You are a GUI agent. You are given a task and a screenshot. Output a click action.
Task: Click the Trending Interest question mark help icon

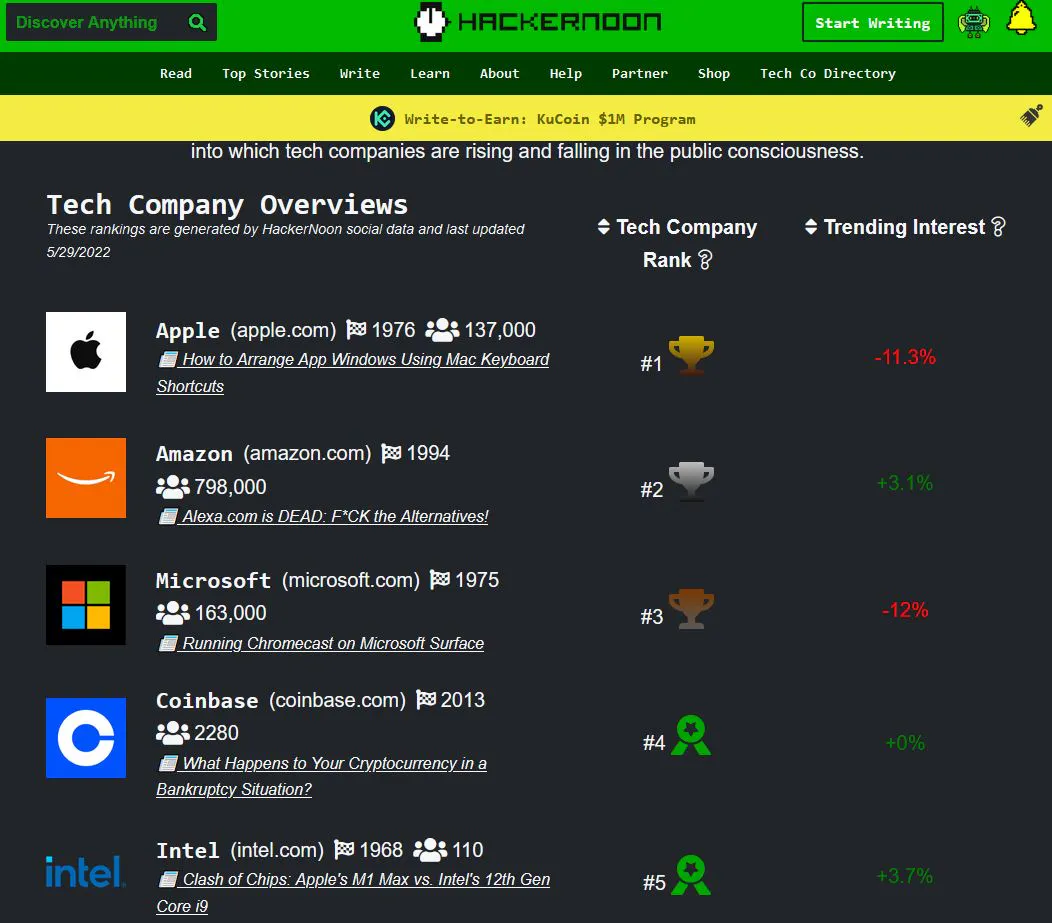click(998, 227)
